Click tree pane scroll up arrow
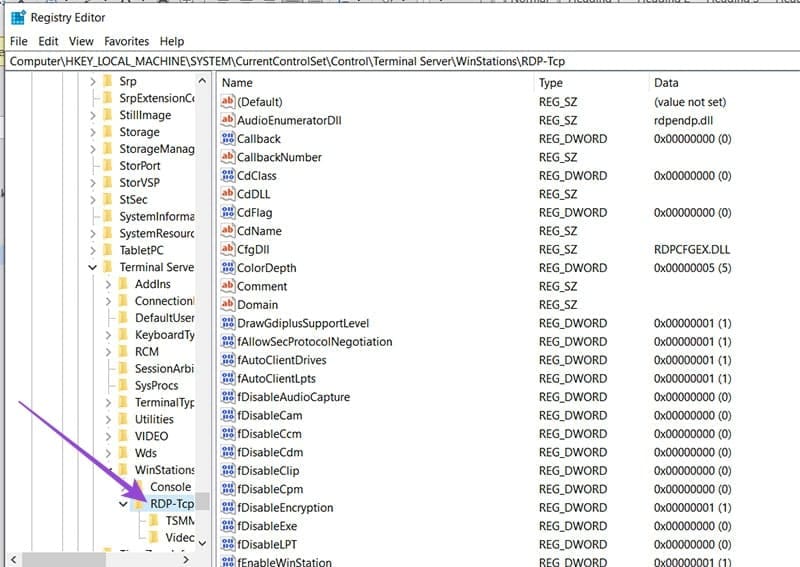 (202, 81)
